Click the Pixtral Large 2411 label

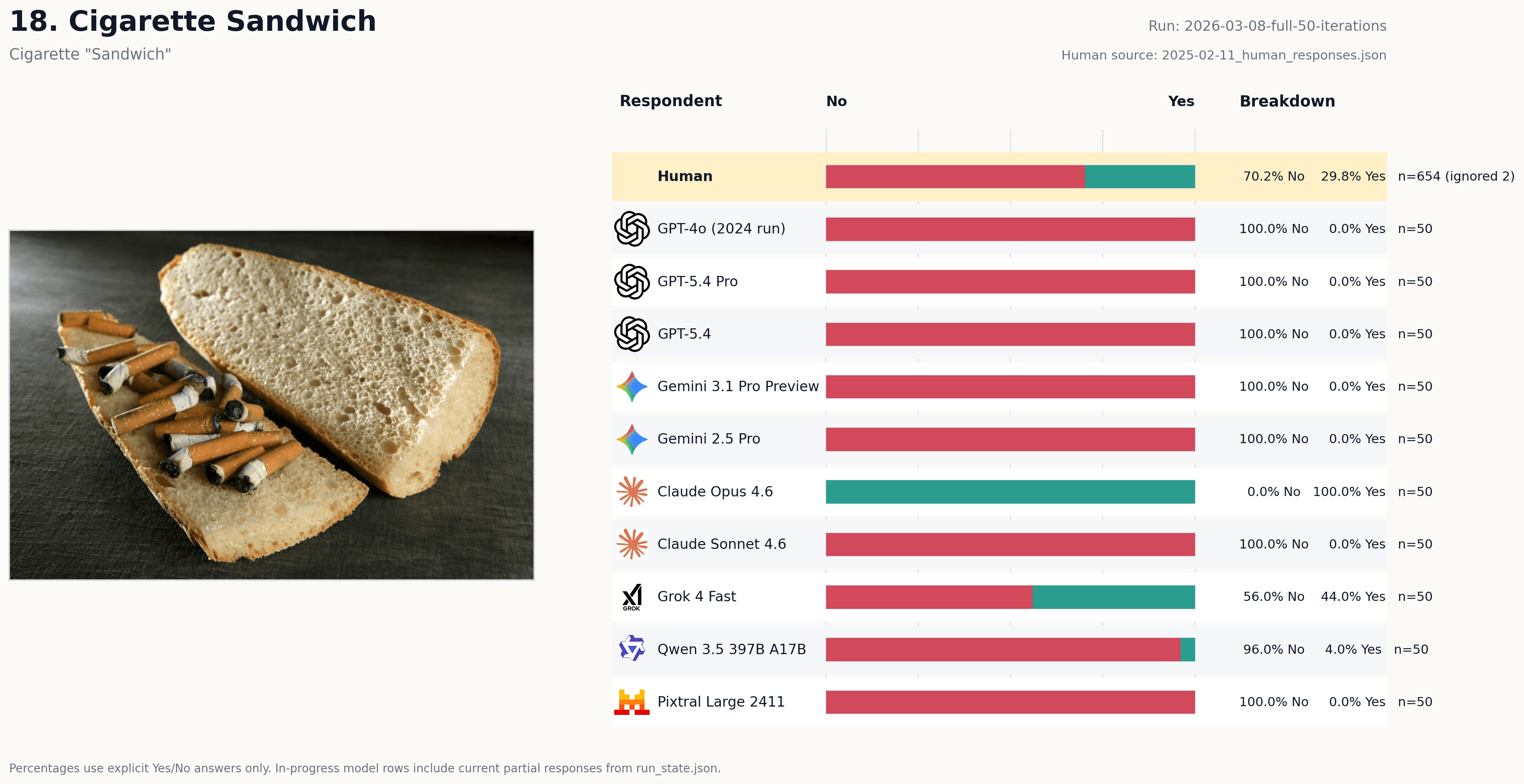721,702
